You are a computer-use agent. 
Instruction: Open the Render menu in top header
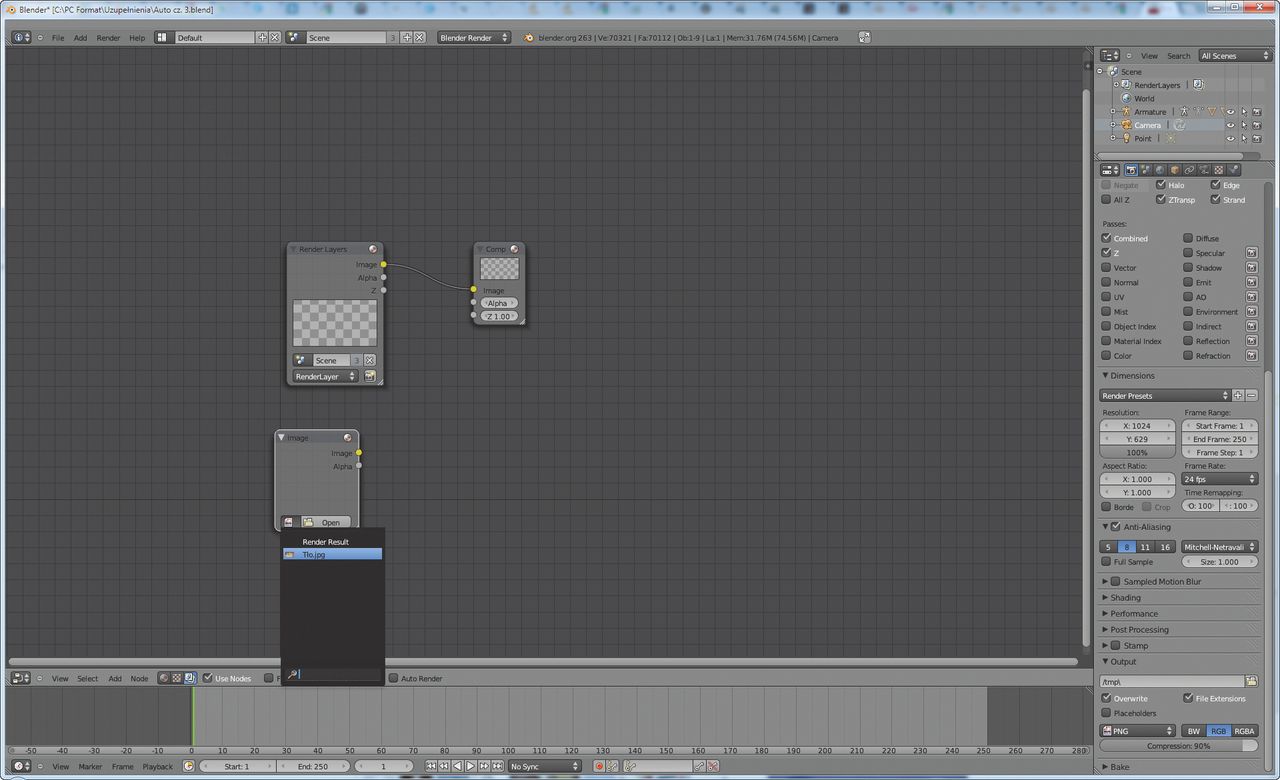tap(108, 38)
